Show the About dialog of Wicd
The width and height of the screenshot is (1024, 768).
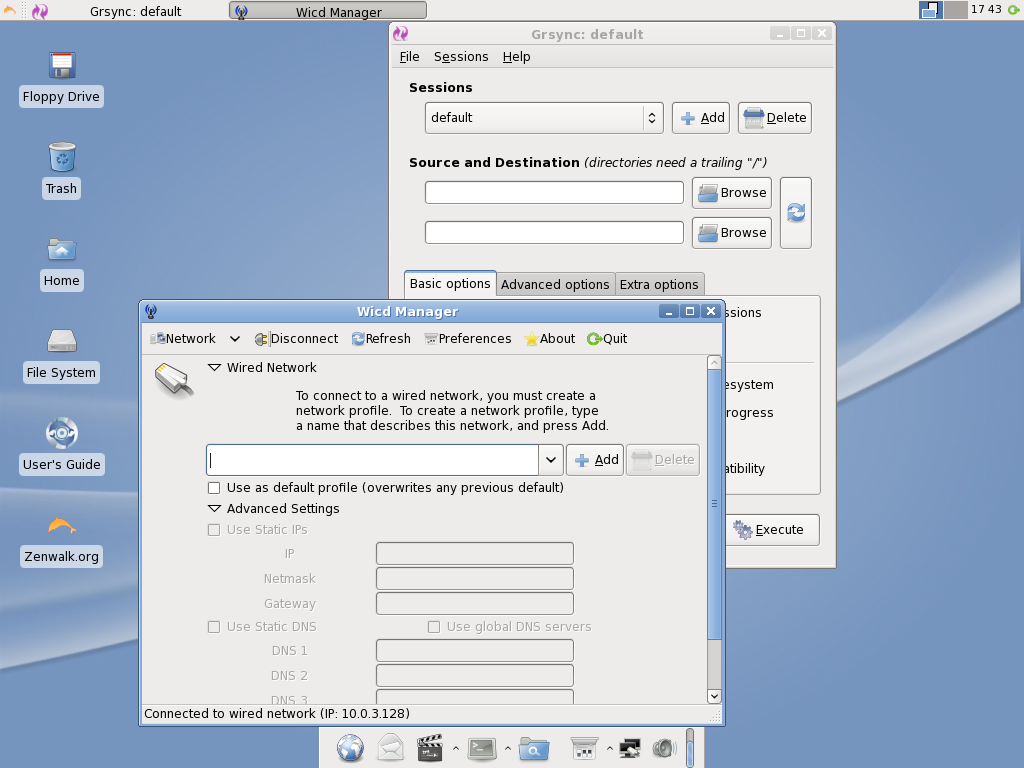coord(550,339)
